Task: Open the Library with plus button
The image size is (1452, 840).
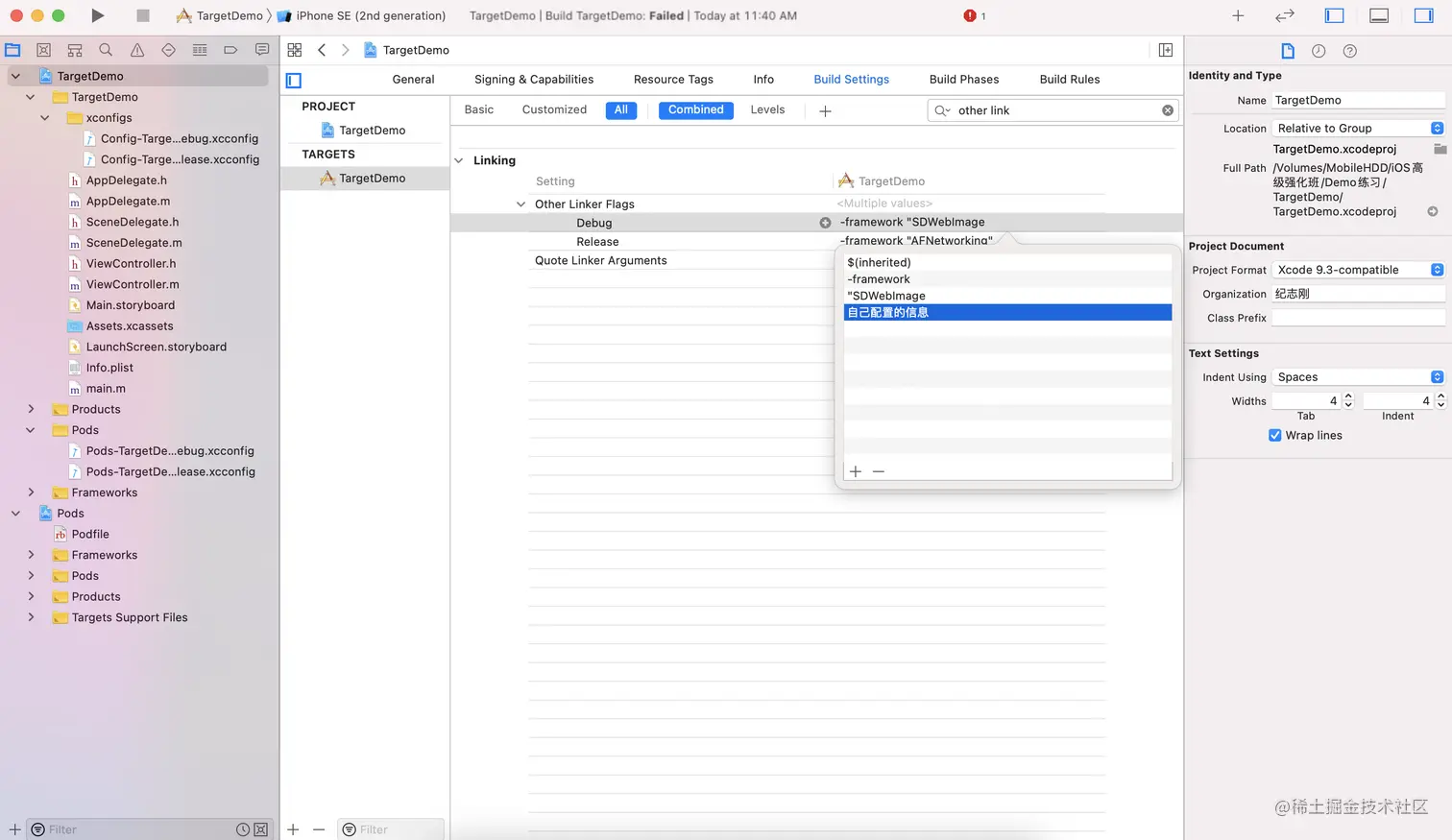Action: point(1238,15)
